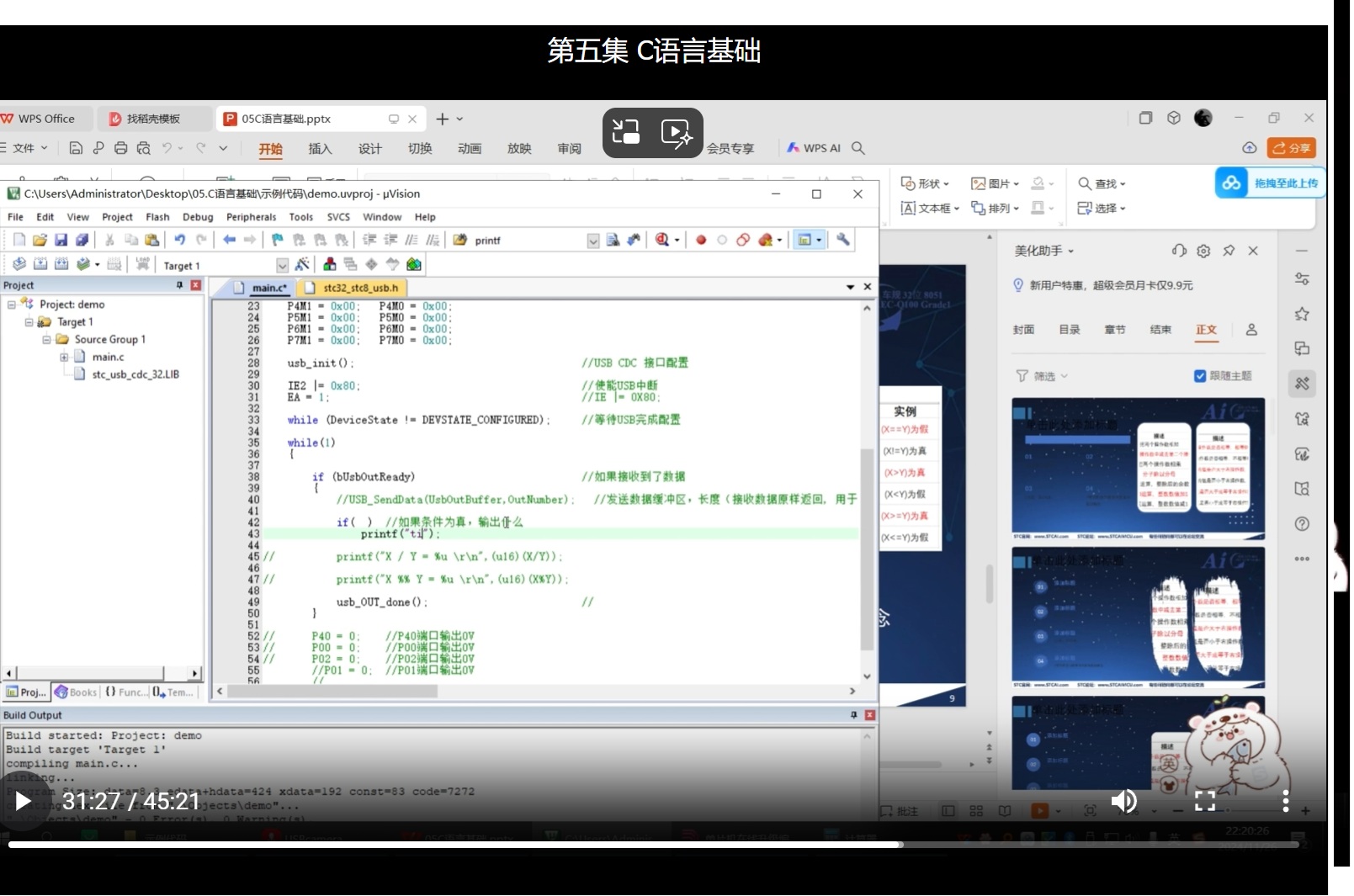Open the Project menu in µVision

(117, 217)
